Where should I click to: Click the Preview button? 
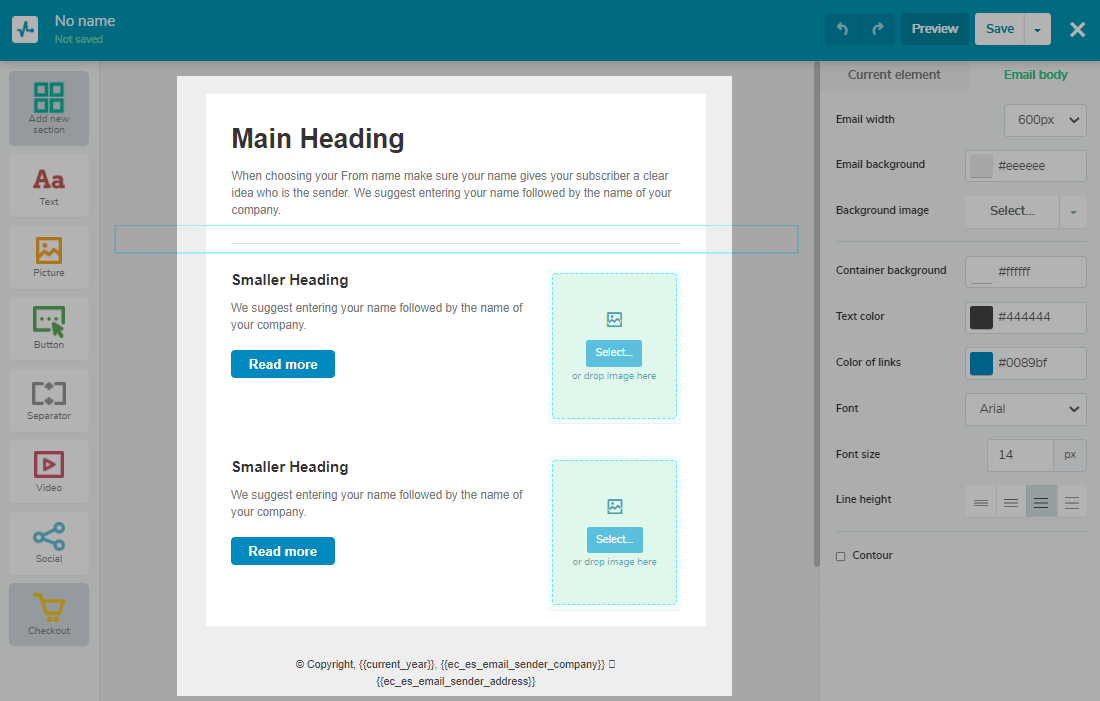[x=934, y=29]
